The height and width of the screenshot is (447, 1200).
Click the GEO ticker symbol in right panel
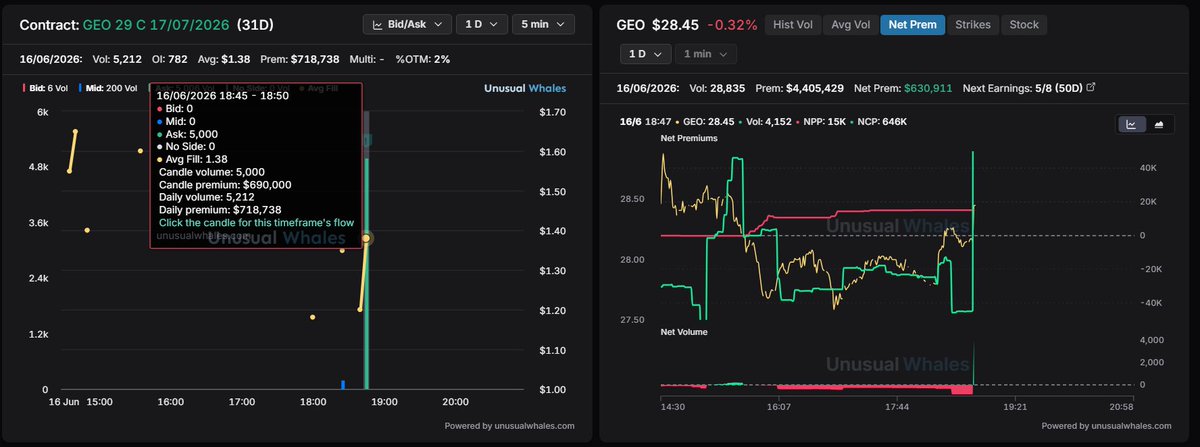tap(632, 24)
